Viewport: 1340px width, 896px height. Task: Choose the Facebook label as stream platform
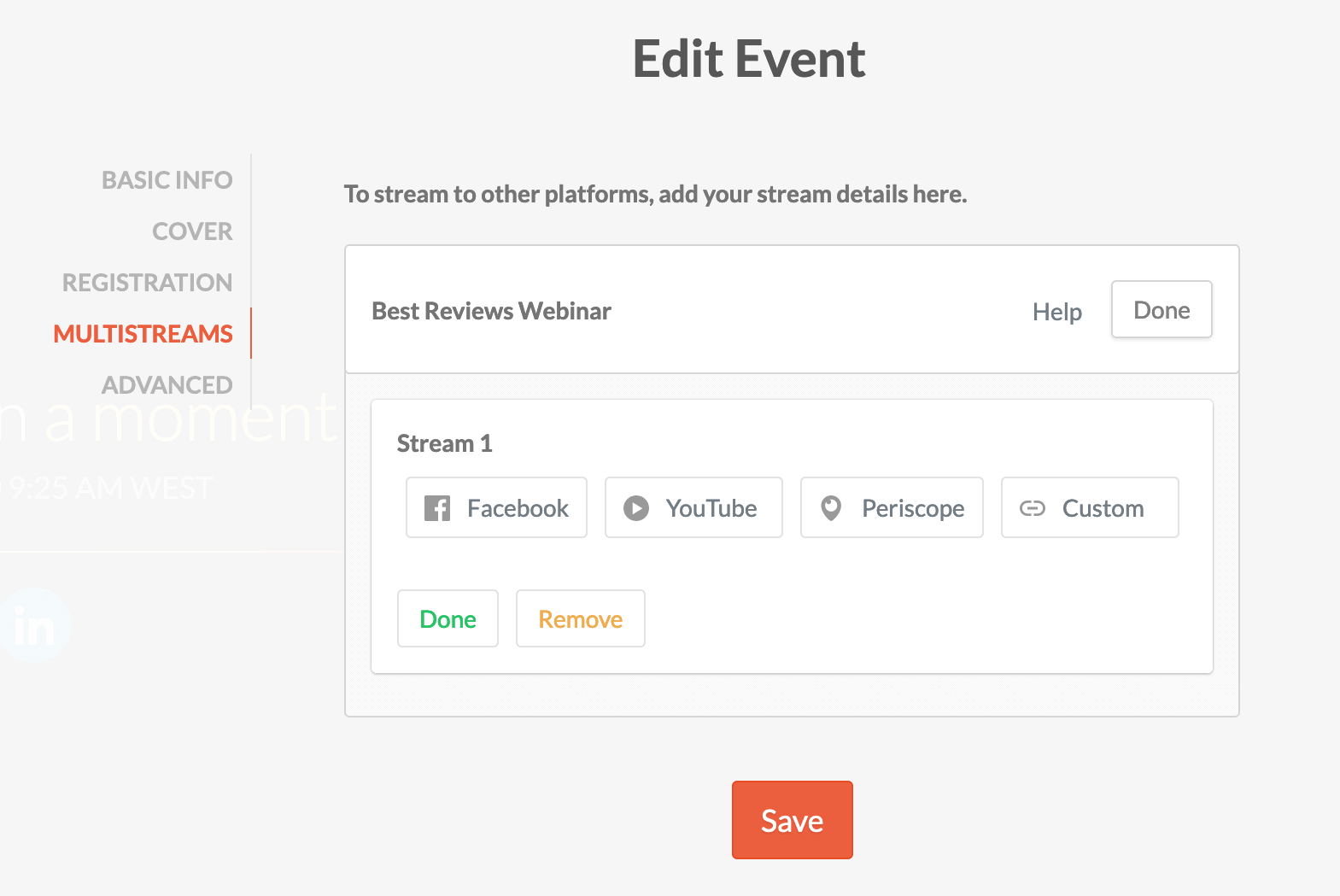[518, 508]
